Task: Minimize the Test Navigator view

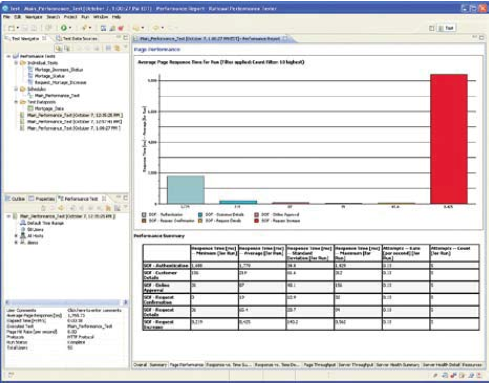Action: pyautogui.click(x=119, y=38)
